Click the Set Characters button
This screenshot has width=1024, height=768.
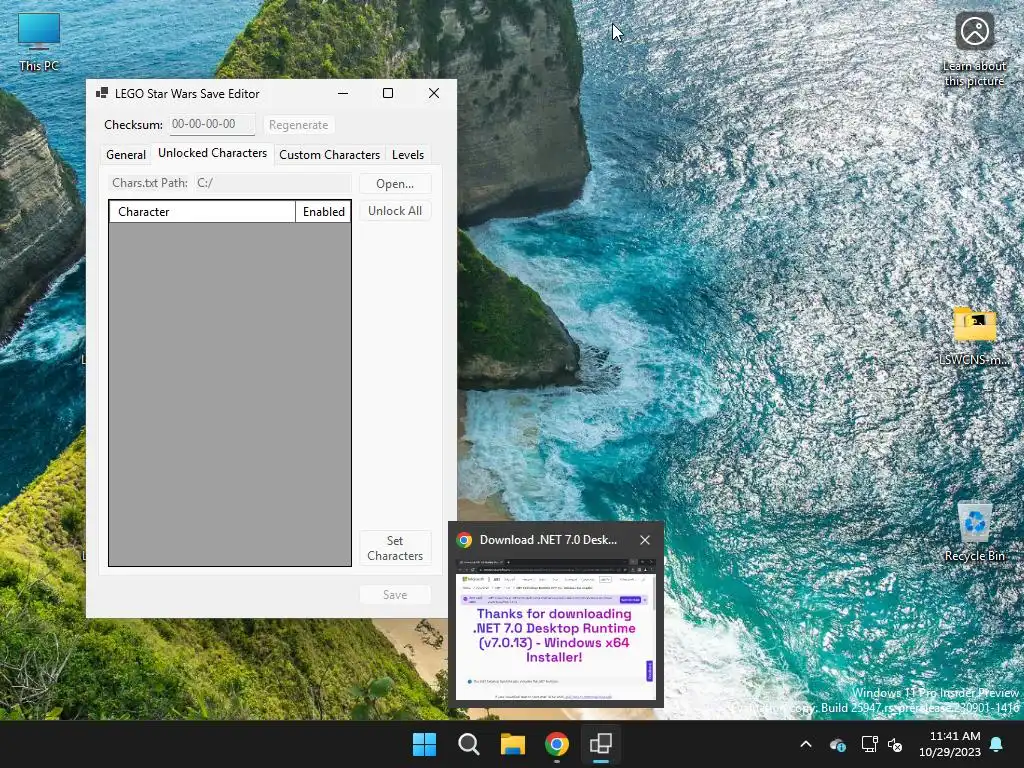395,548
